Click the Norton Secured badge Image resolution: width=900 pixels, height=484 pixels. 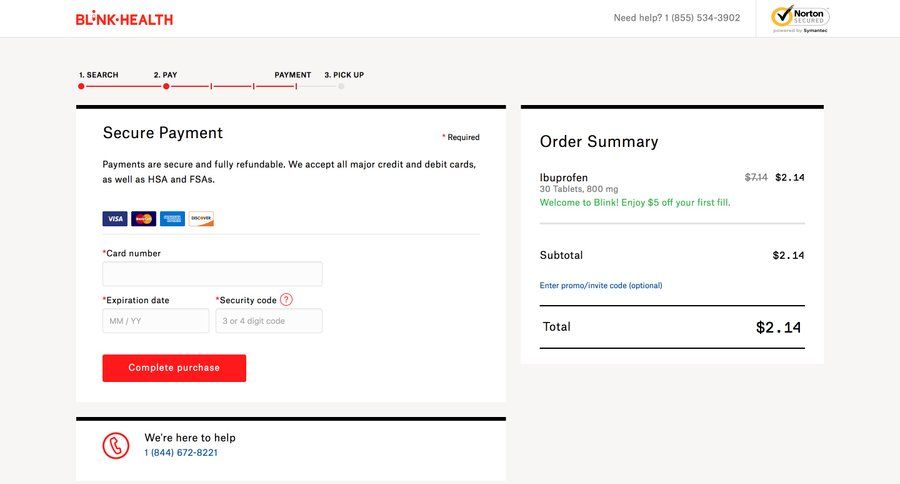coord(799,18)
